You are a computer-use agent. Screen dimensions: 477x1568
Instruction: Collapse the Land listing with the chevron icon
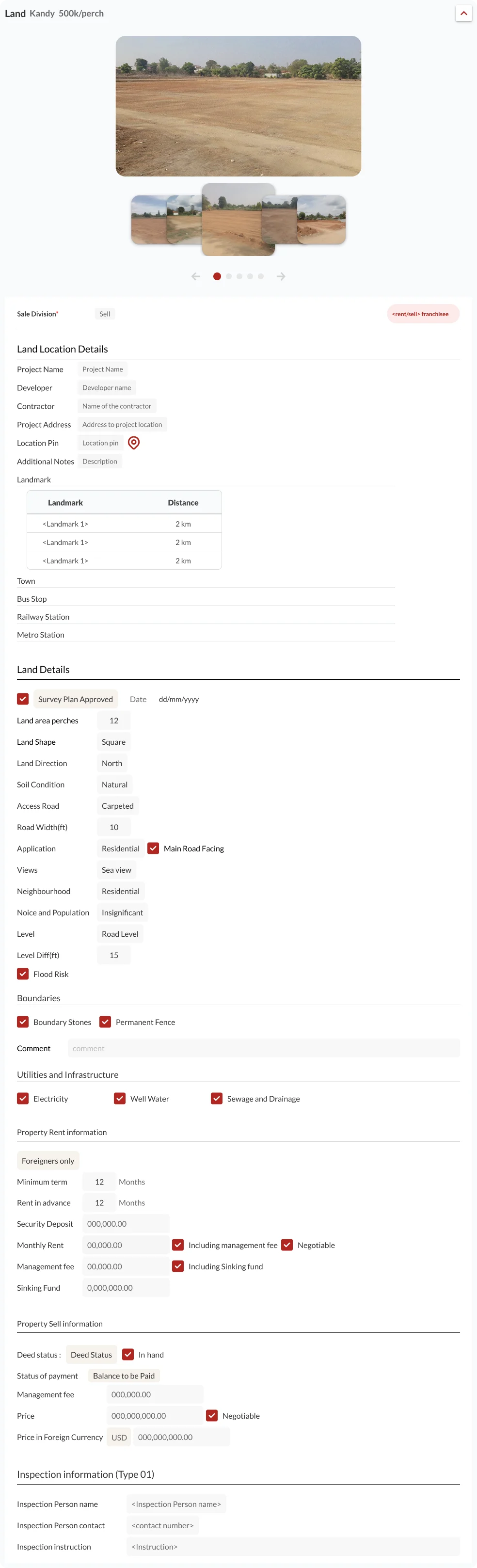coord(463,13)
